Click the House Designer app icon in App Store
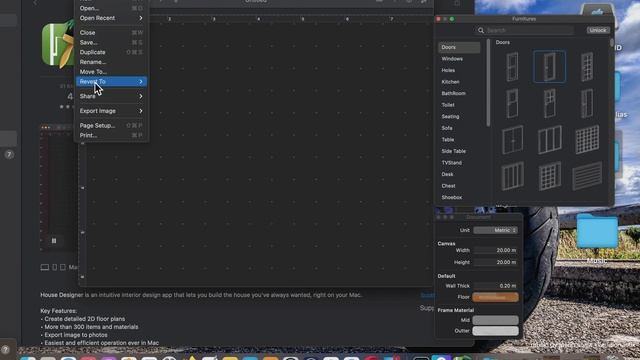 pyautogui.click(x=57, y=44)
